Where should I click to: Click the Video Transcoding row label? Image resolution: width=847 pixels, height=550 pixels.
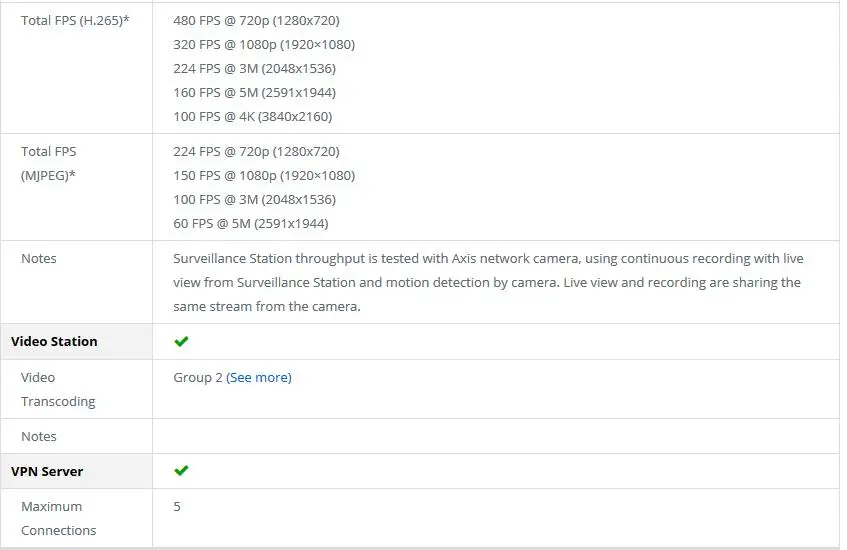click(x=58, y=389)
